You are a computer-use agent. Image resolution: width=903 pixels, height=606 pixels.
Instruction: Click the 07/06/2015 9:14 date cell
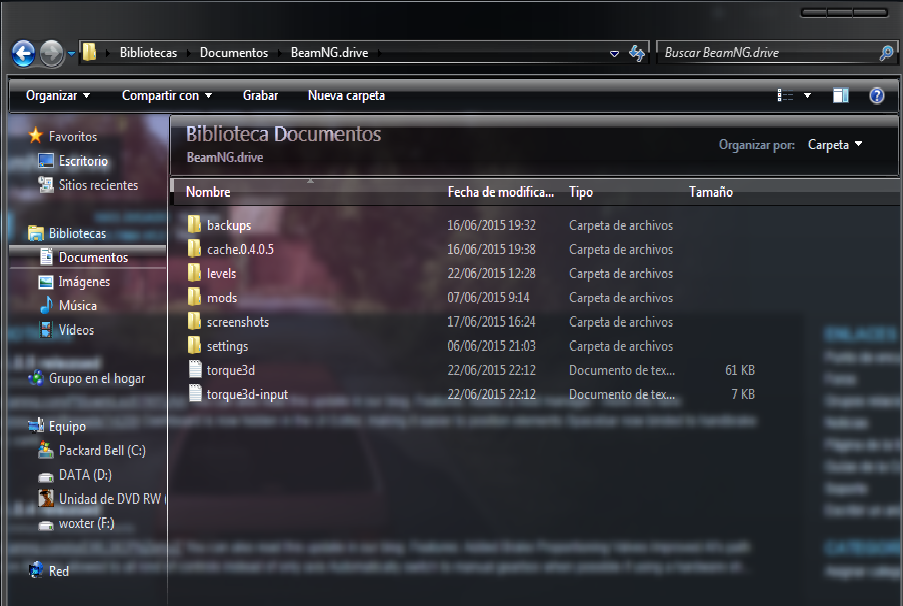(x=488, y=298)
